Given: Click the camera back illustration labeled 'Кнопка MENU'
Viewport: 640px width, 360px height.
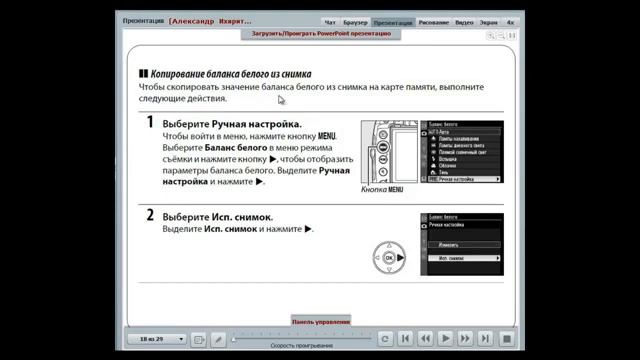Looking at the screenshot, I should pos(389,152).
